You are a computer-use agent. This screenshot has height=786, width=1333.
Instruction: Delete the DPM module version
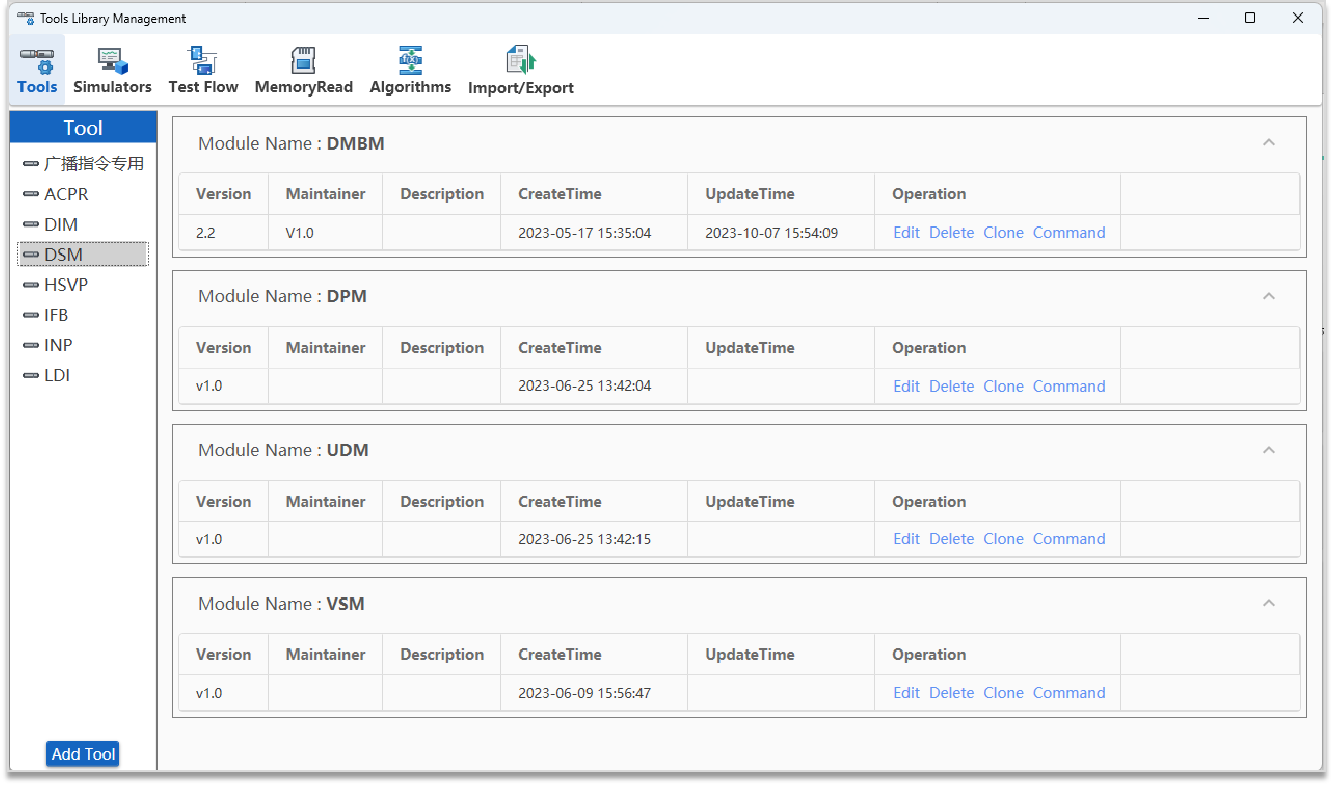pyautogui.click(x=951, y=386)
